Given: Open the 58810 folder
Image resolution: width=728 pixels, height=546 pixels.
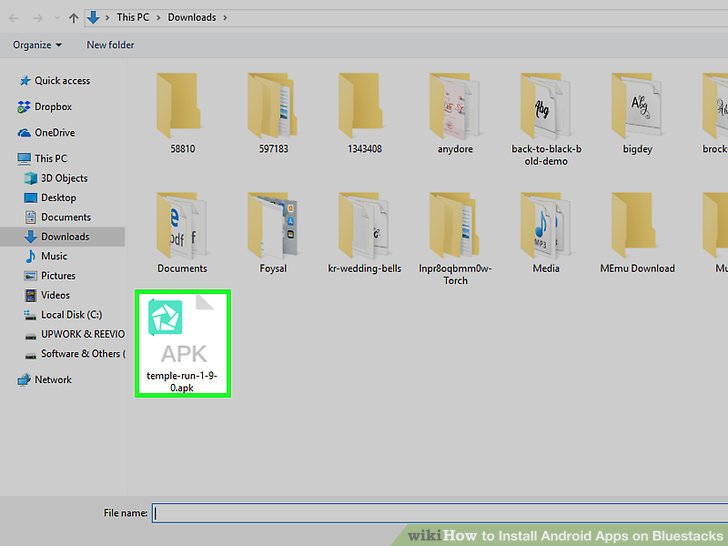Looking at the screenshot, I should pyautogui.click(x=178, y=106).
